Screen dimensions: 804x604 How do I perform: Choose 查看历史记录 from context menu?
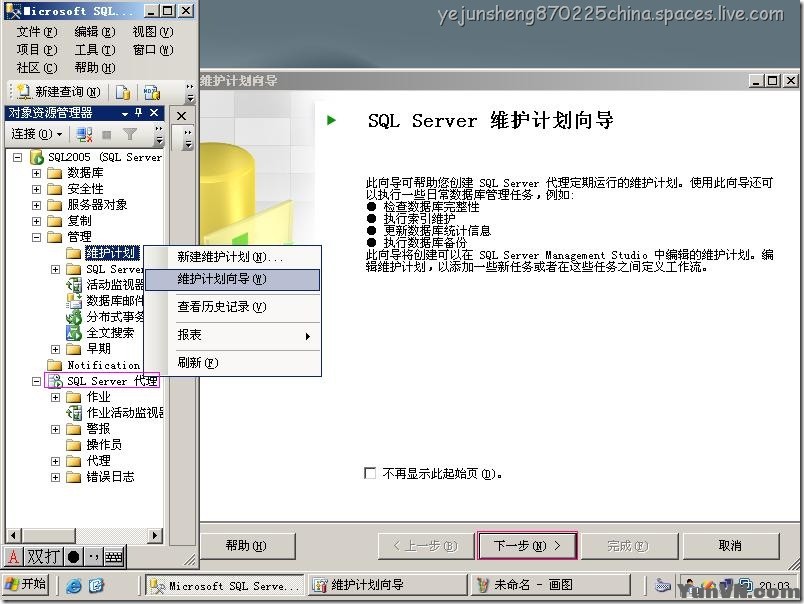(232, 307)
